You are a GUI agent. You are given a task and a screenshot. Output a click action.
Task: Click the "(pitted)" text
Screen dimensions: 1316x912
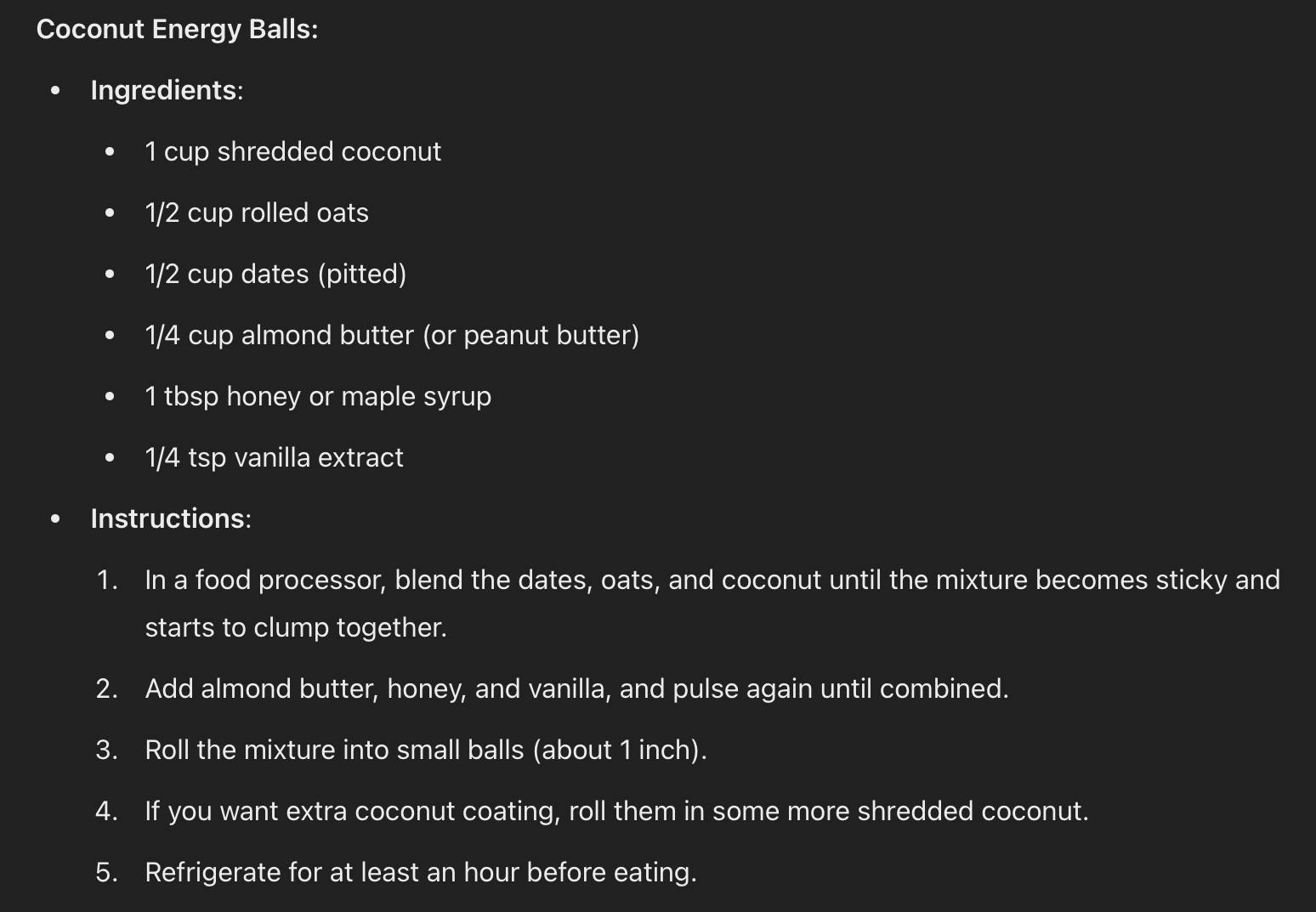pyautogui.click(x=362, y=274)
